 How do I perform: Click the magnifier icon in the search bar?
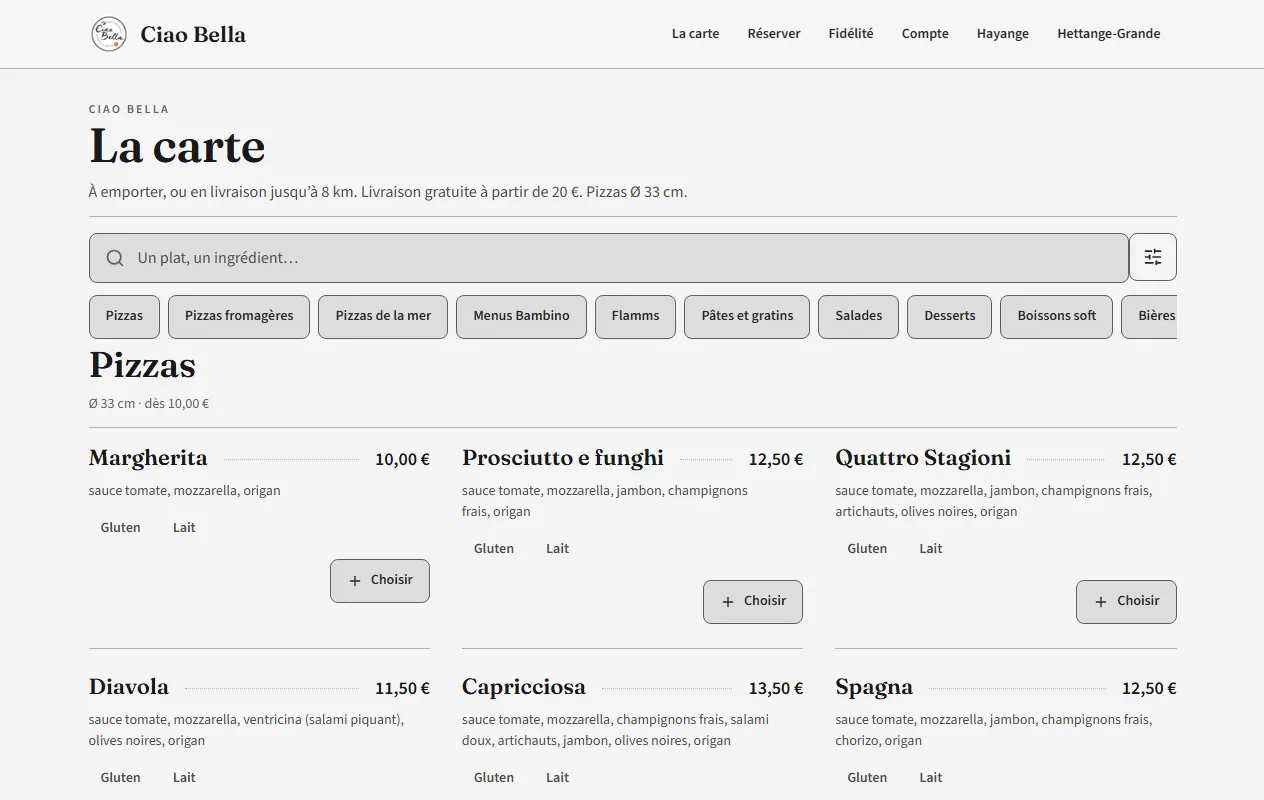pos(115,258)
